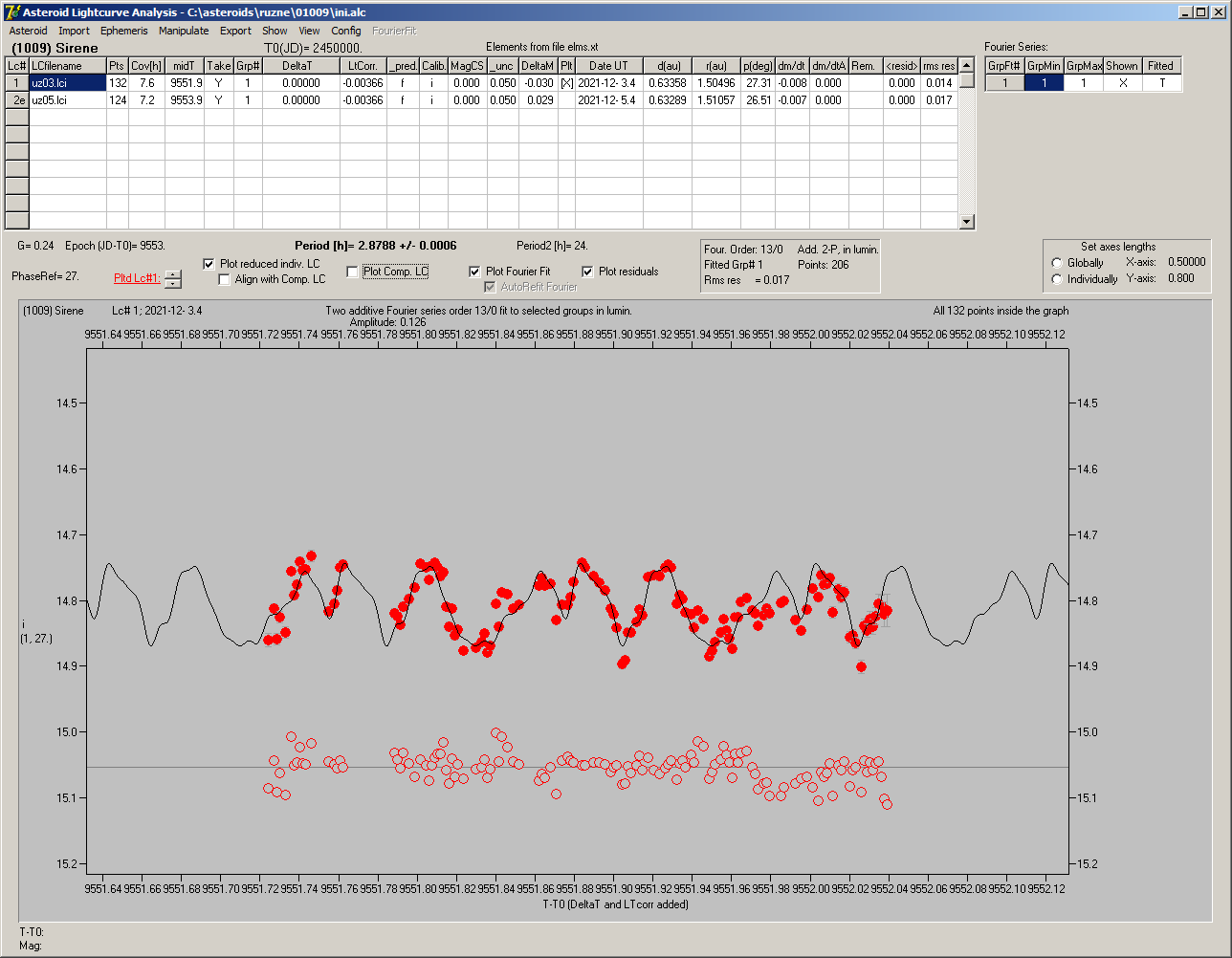Decrease plotted lightcurve number with down arrow

(172, 283)
